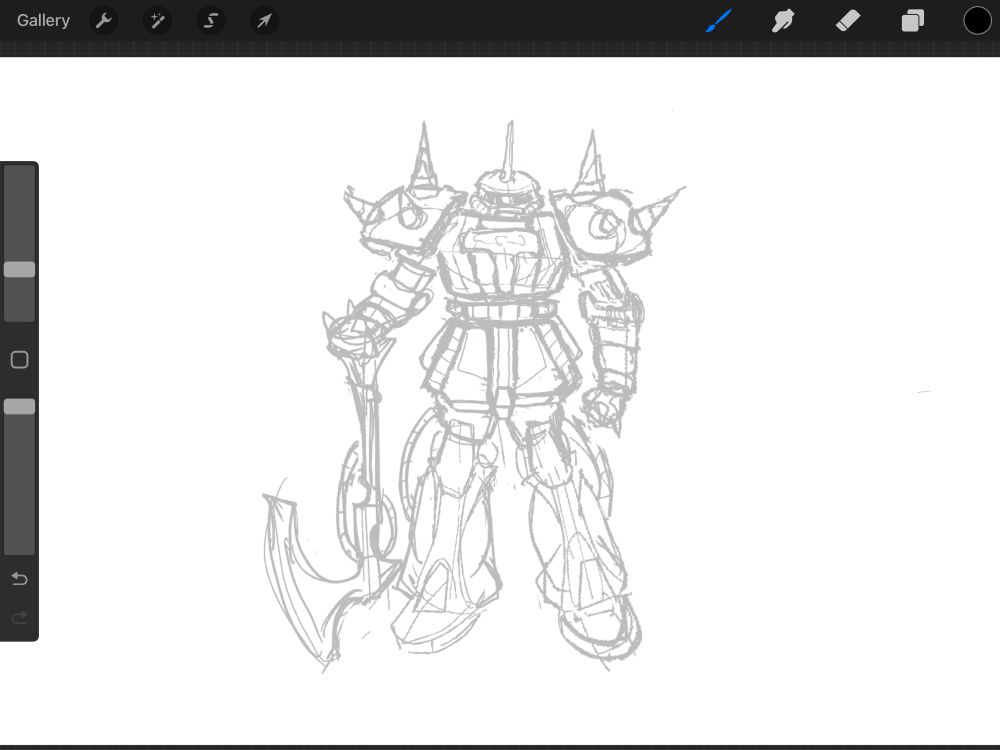The width and height of the screenshot is (1000, 750).
Task: Select the Smudge tool
Action: [x=783, y=20]
